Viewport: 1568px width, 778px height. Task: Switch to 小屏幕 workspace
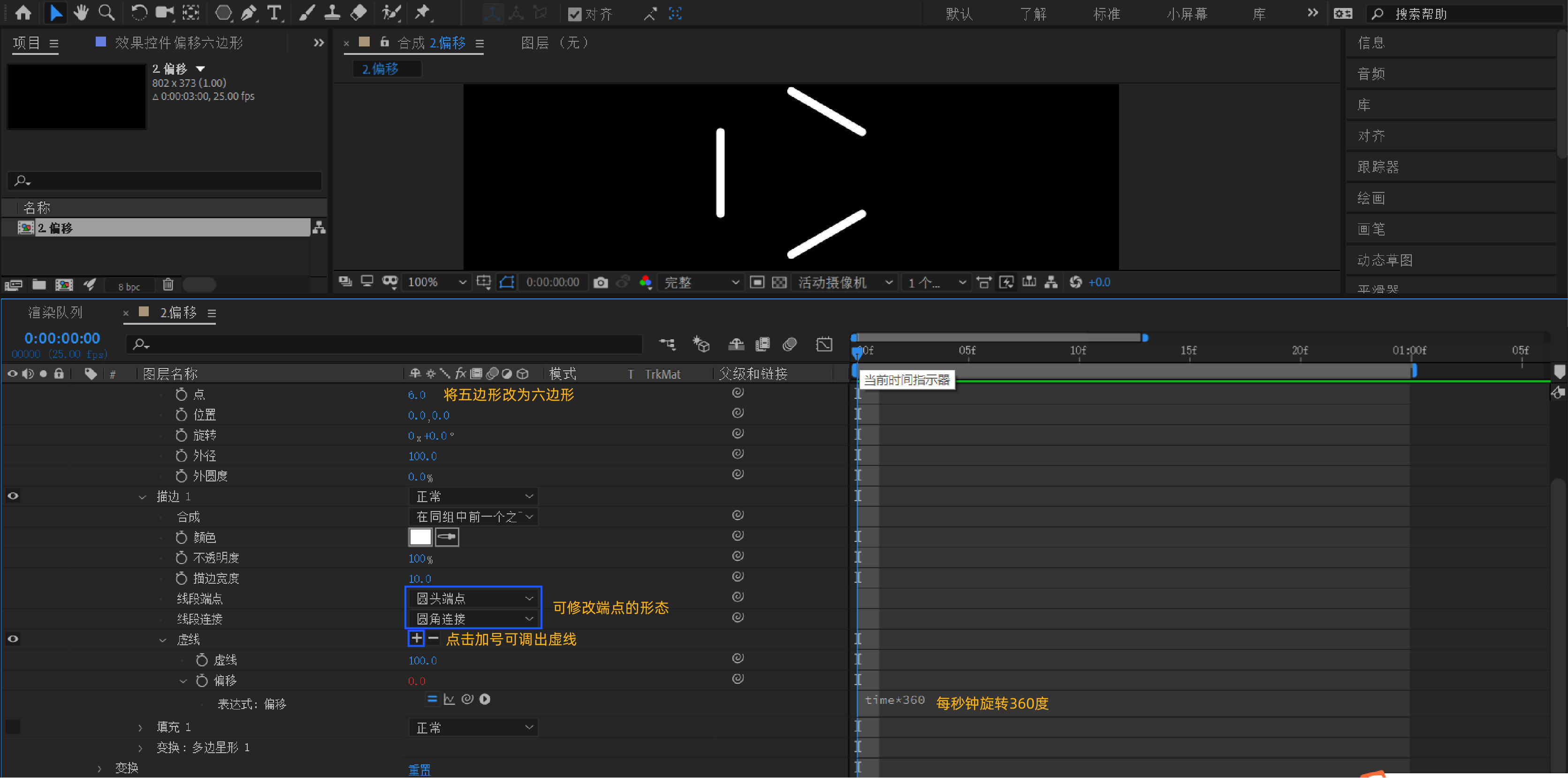1187,14
